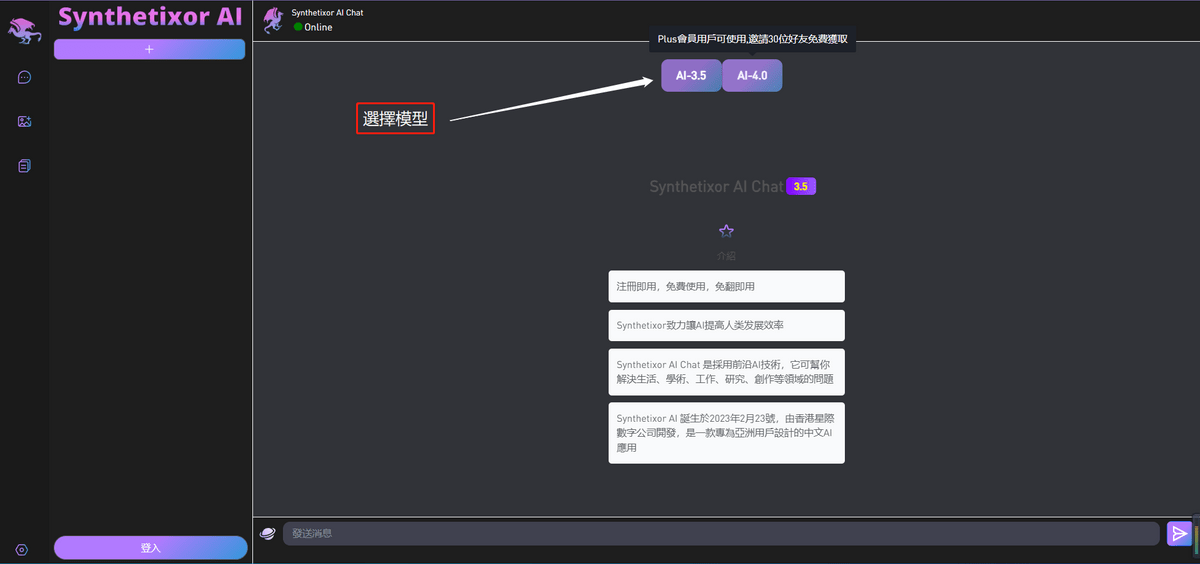Click the dragon avatar in the chat header
The width and height of the screenshot is (1200, 564).
pos(272,20)
